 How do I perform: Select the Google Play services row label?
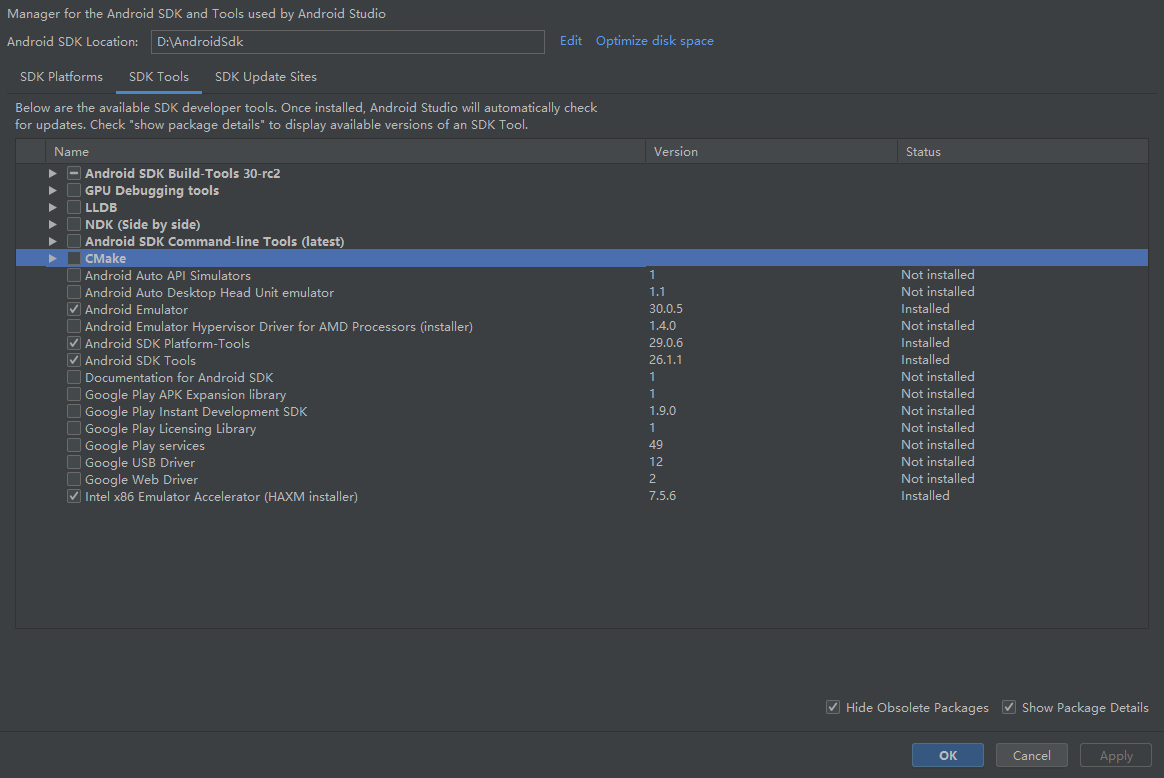tap(145, 446)
